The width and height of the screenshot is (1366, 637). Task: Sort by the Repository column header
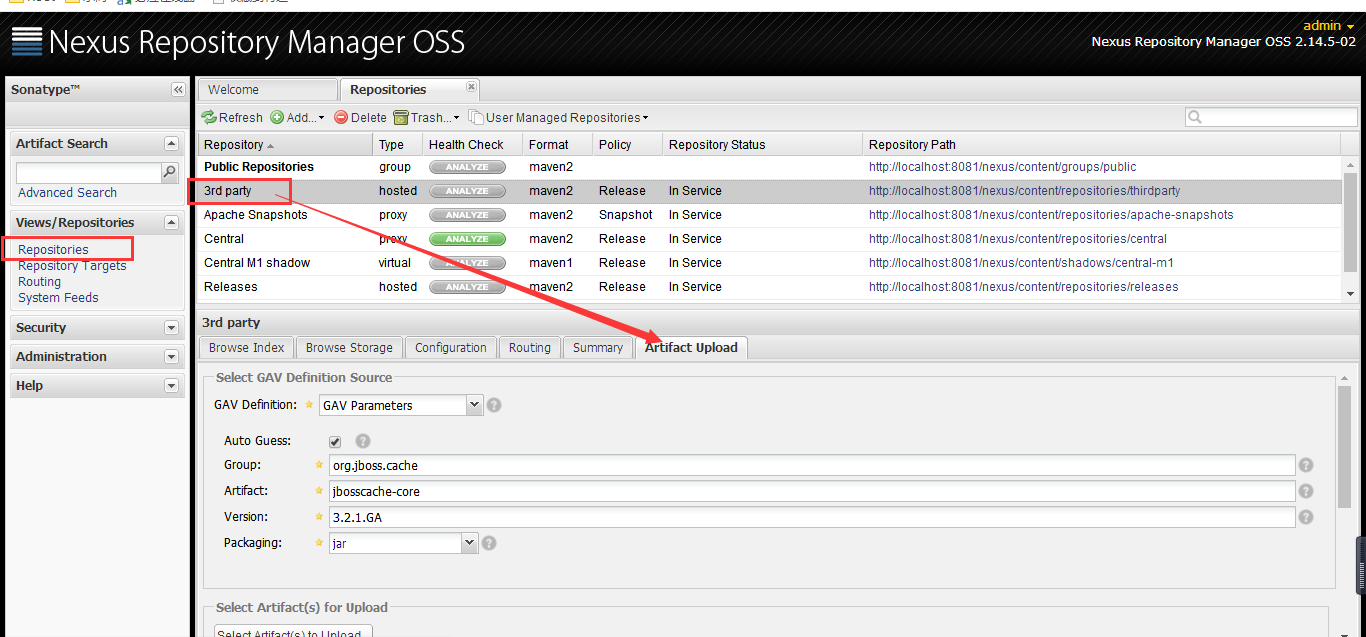[x=285, y=145]
